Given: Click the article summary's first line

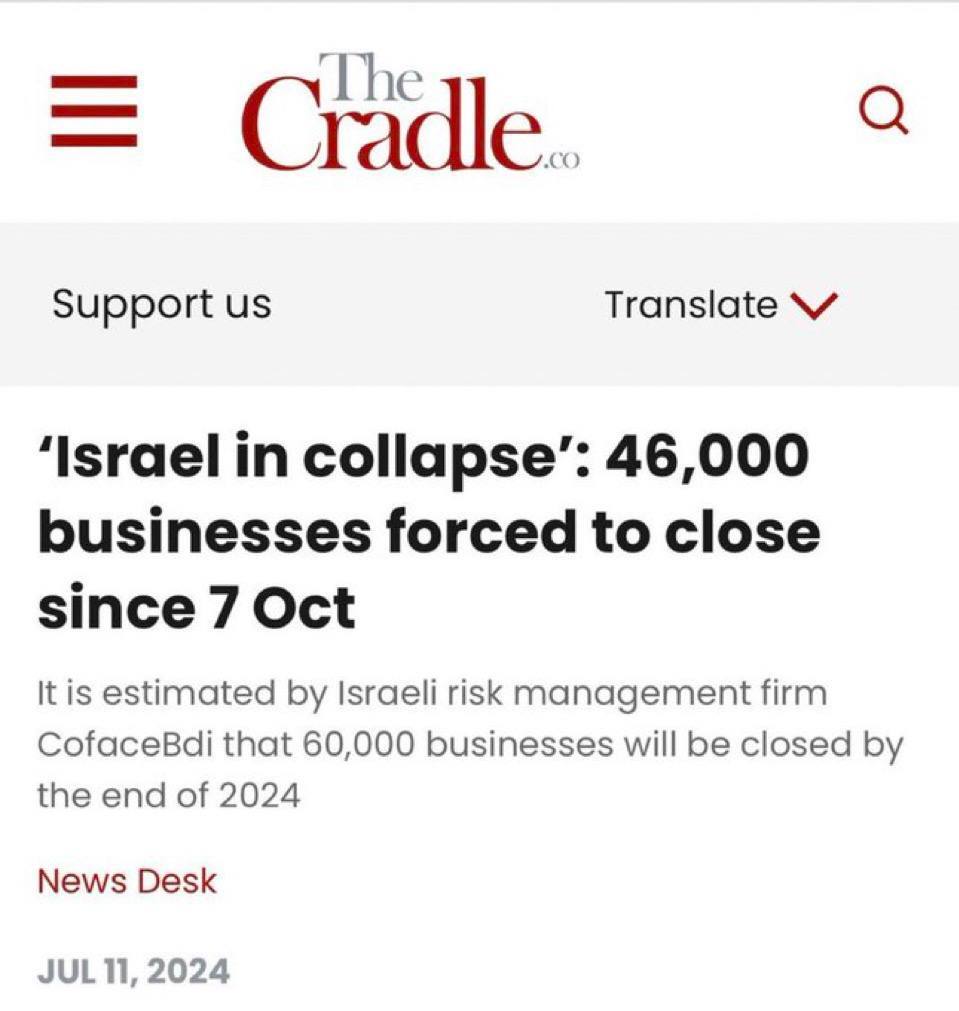Looking at the screenshot, I should click(x=432, y=693).
